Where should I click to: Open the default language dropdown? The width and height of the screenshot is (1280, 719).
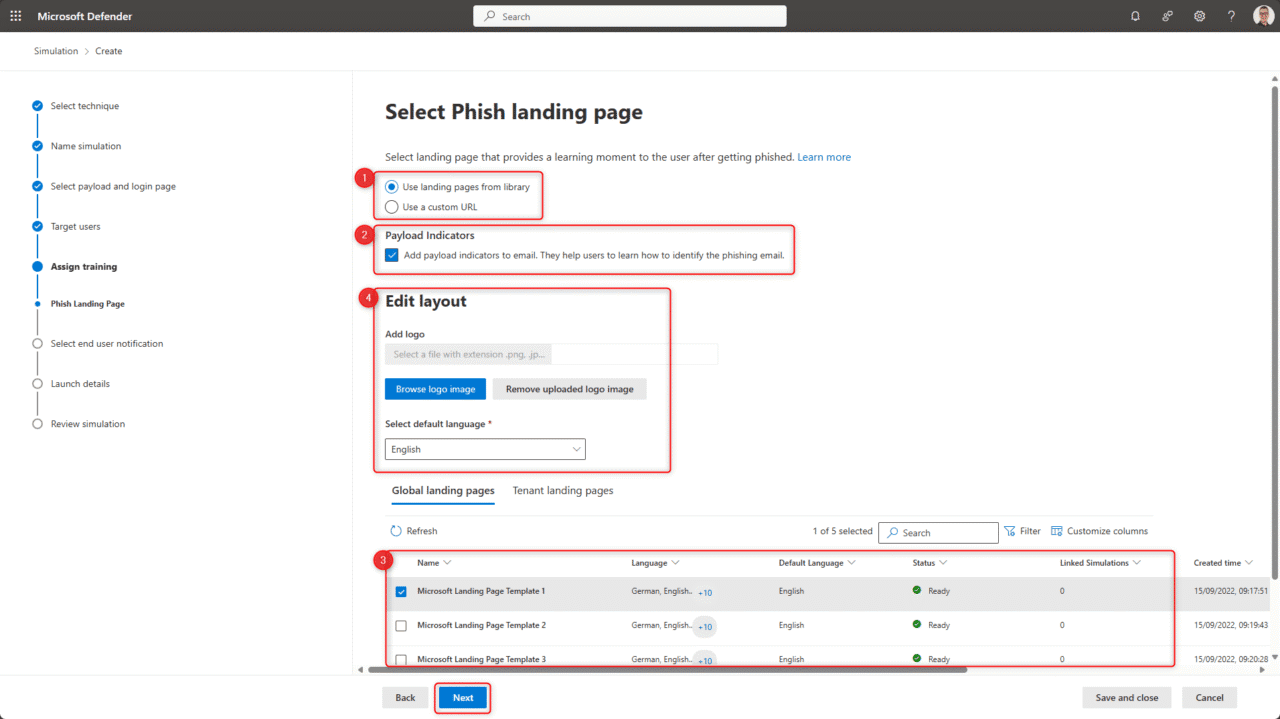tap(576, 448)
